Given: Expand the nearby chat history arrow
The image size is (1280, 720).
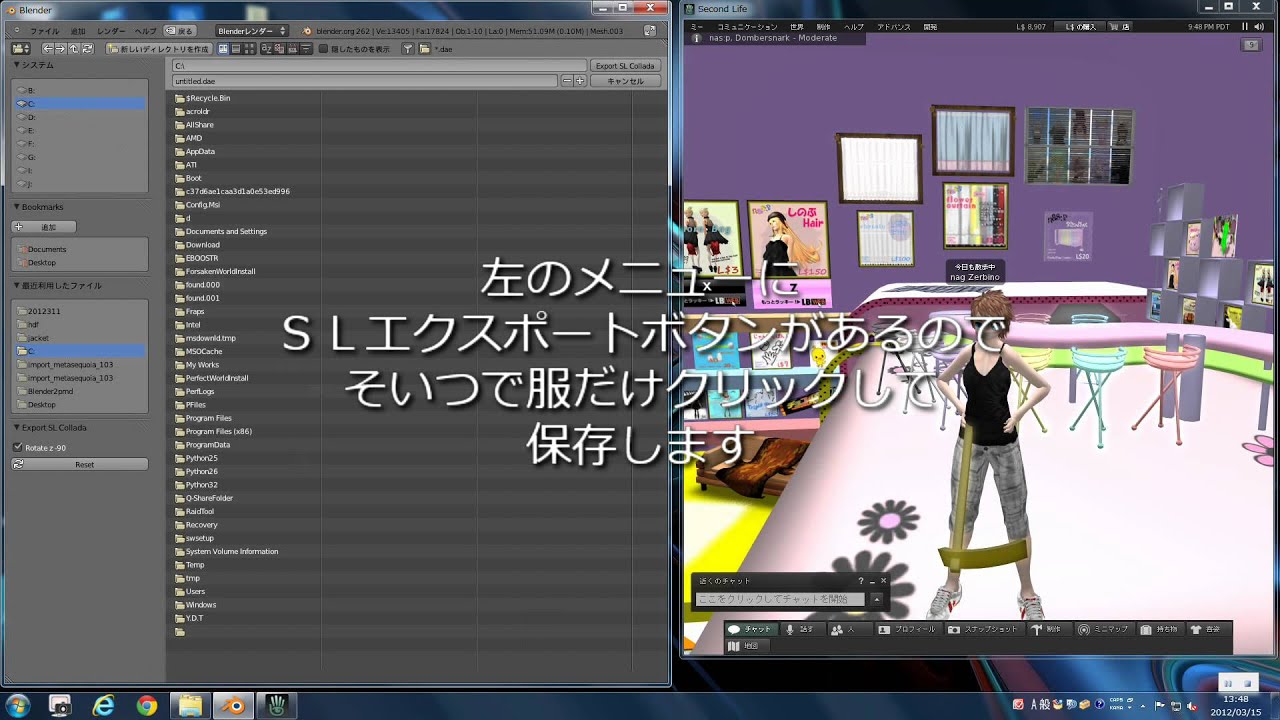Looking at the screenshot, I should pyautogui.click(x=877, y=599).
